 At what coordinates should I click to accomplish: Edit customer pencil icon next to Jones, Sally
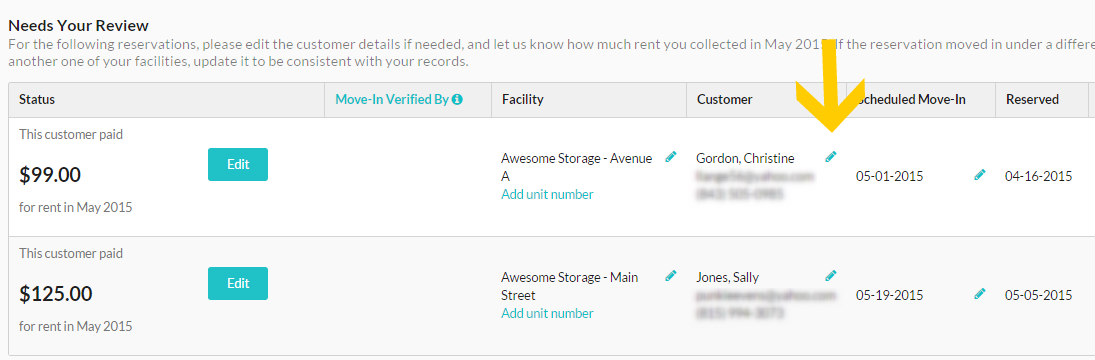click(x=830, y=276)
